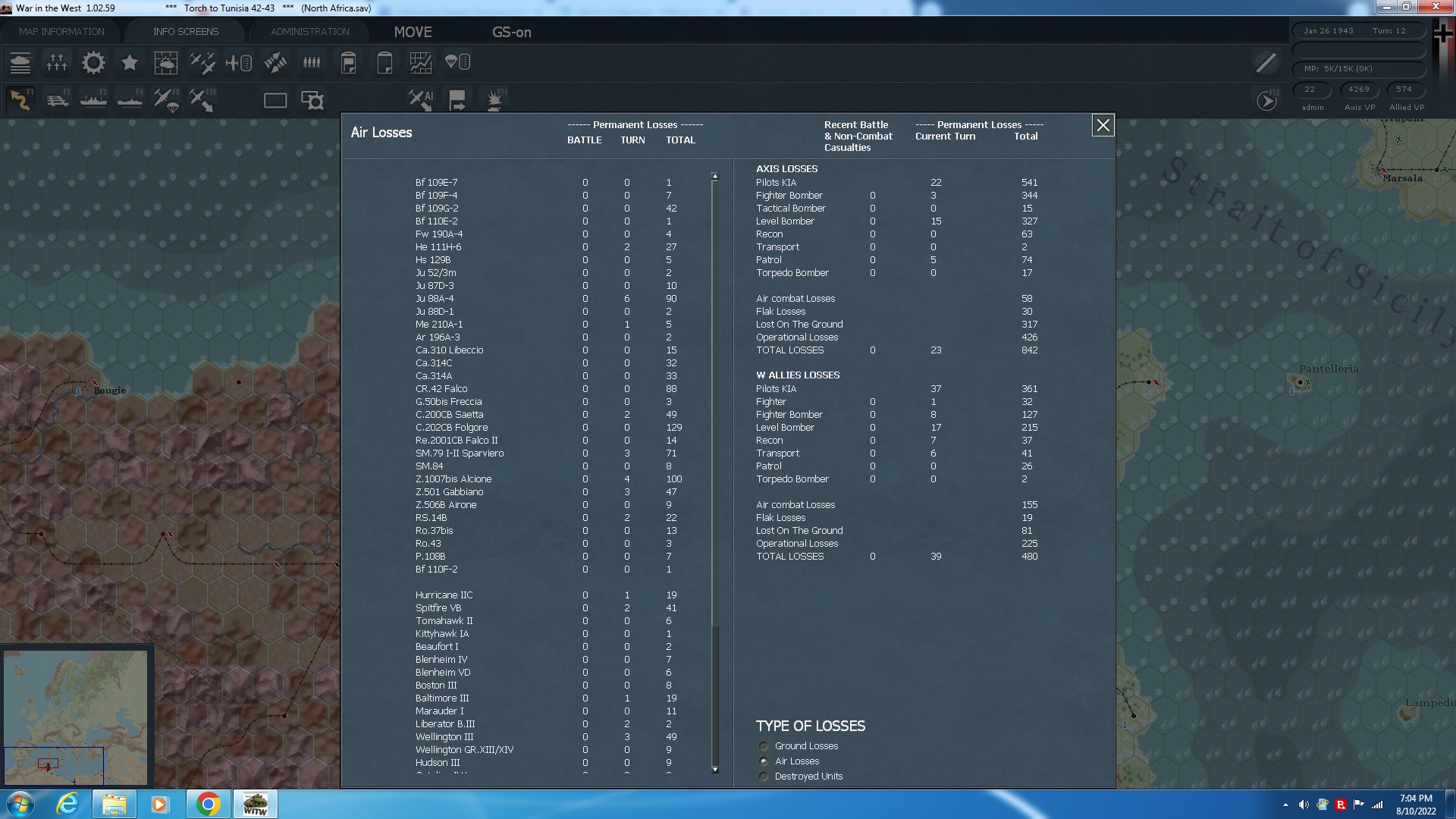Open the production gear icon
This screenshot has height=819, width=1456.
click(93, 62)
